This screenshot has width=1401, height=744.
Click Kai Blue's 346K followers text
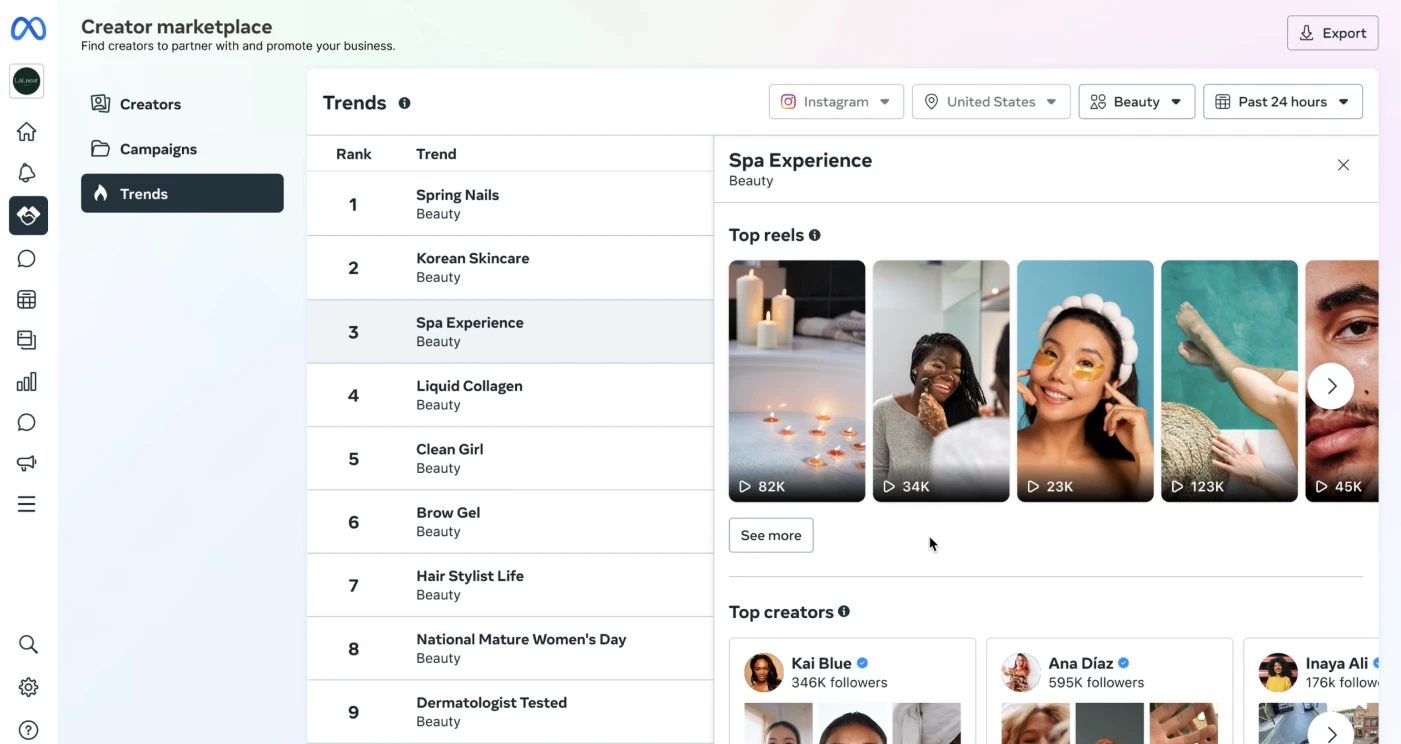click(x=839, y=682)
